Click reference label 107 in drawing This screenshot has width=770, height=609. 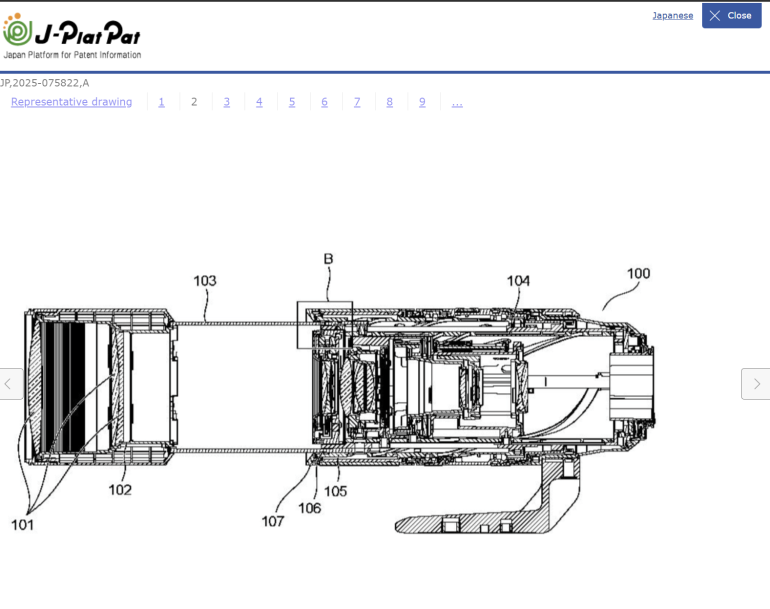pyautogui.click(x=273, y=522)
